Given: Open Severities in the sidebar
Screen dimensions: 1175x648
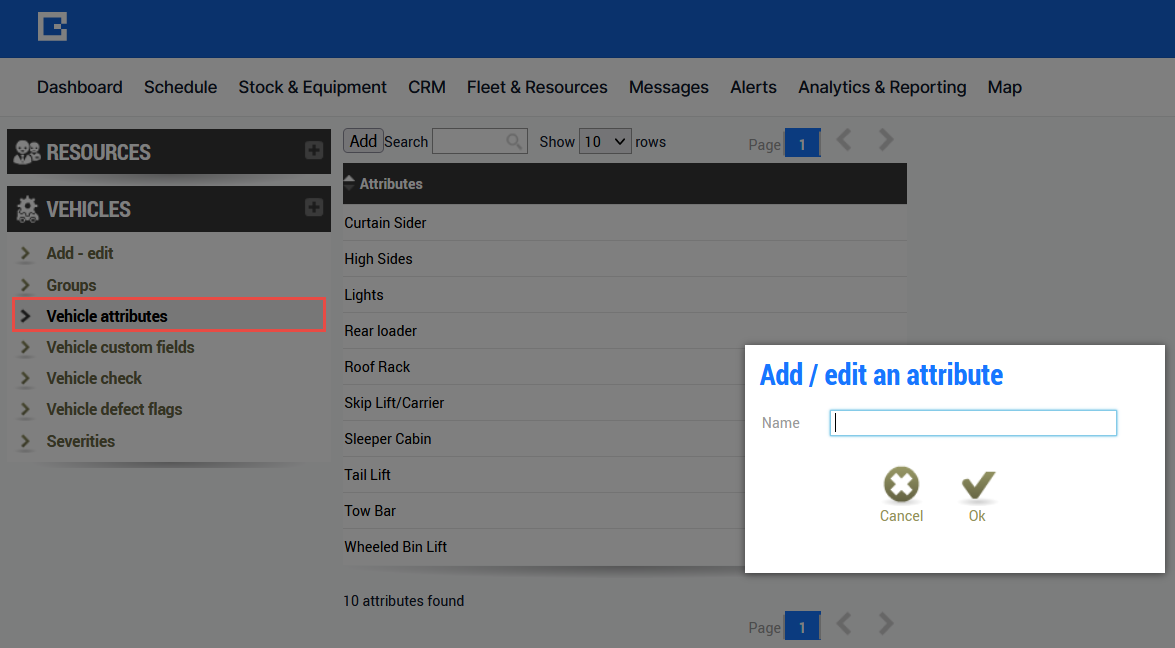Looking at the screenshot, I should [x=80, y=441].
